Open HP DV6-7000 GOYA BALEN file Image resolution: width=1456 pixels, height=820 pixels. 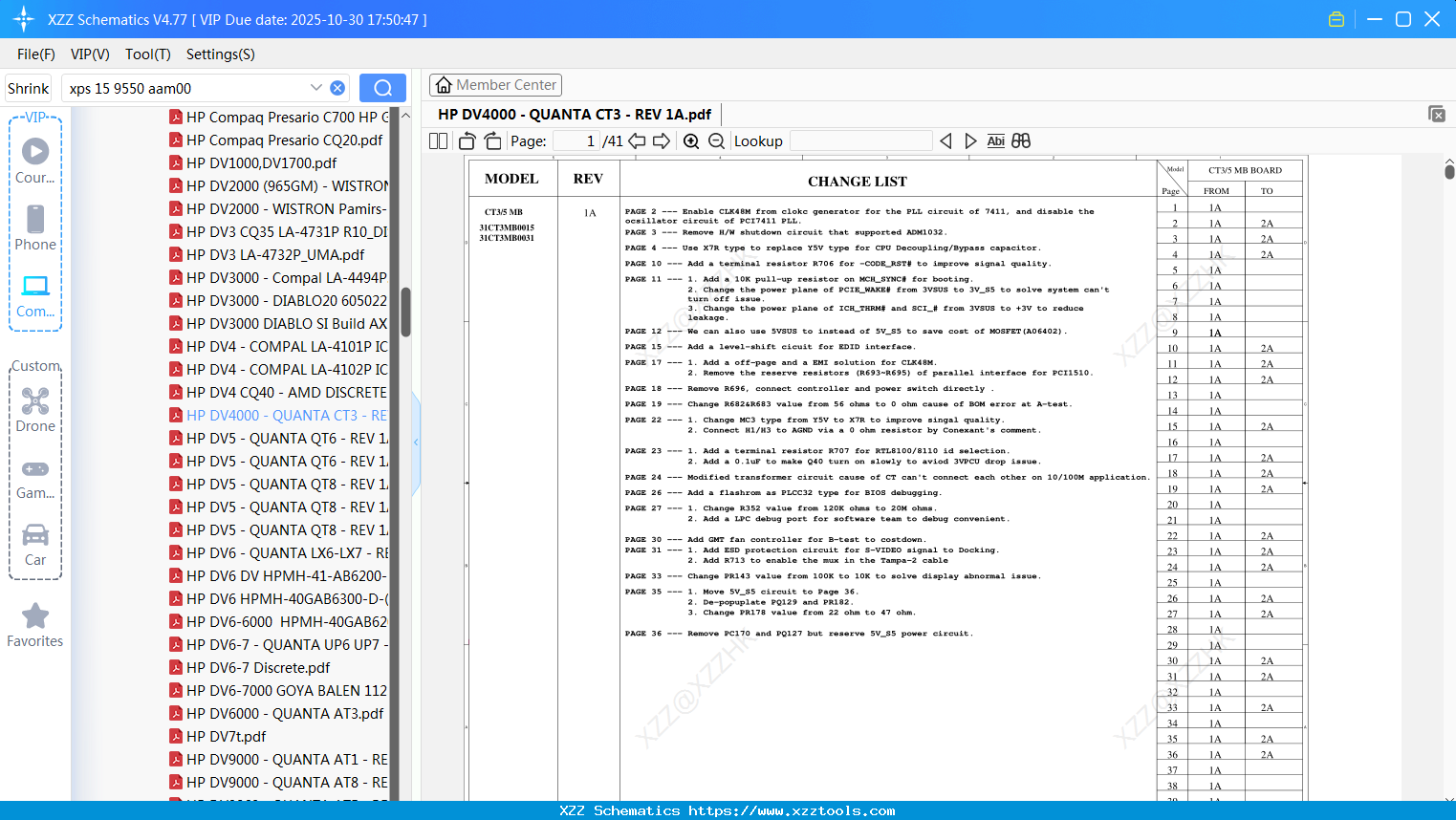[278, 690]
